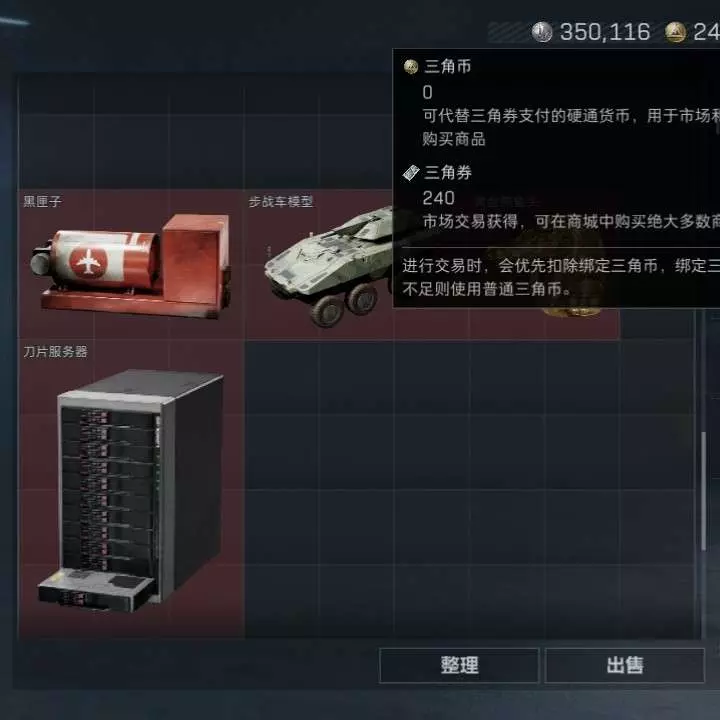This screenshot has width=720, height=720.
Task: Click the airplane emblem on black box
Action: (x=88, y=262)
